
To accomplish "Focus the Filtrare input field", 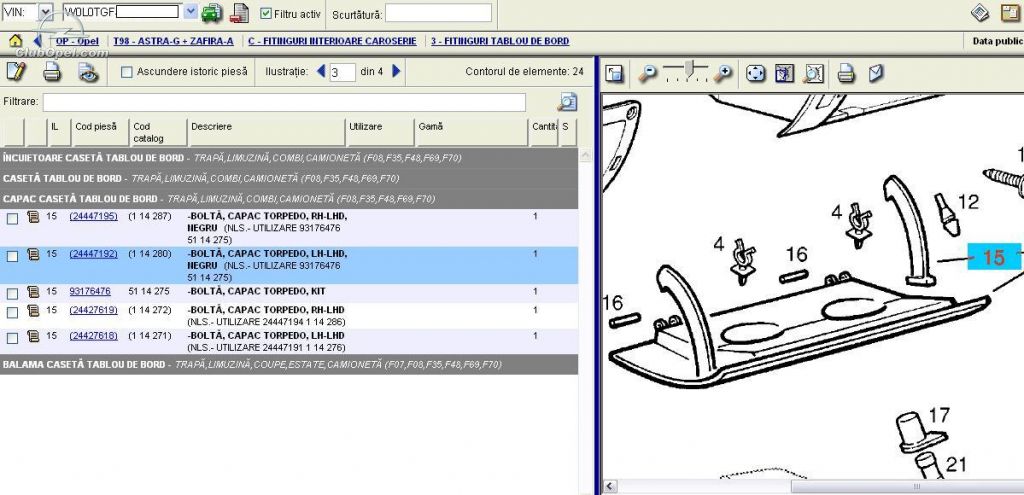I will coord(284,103).
